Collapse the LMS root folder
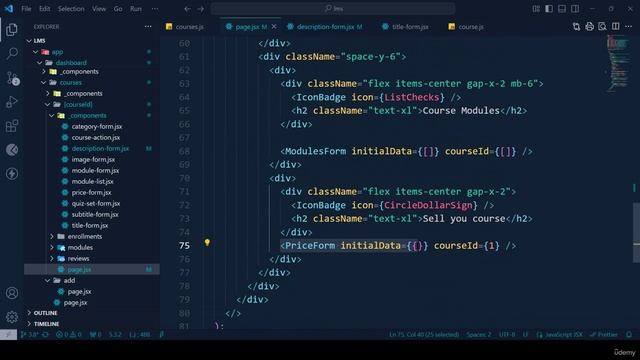The width and height of the screenshot is (640, 360). 29,41
